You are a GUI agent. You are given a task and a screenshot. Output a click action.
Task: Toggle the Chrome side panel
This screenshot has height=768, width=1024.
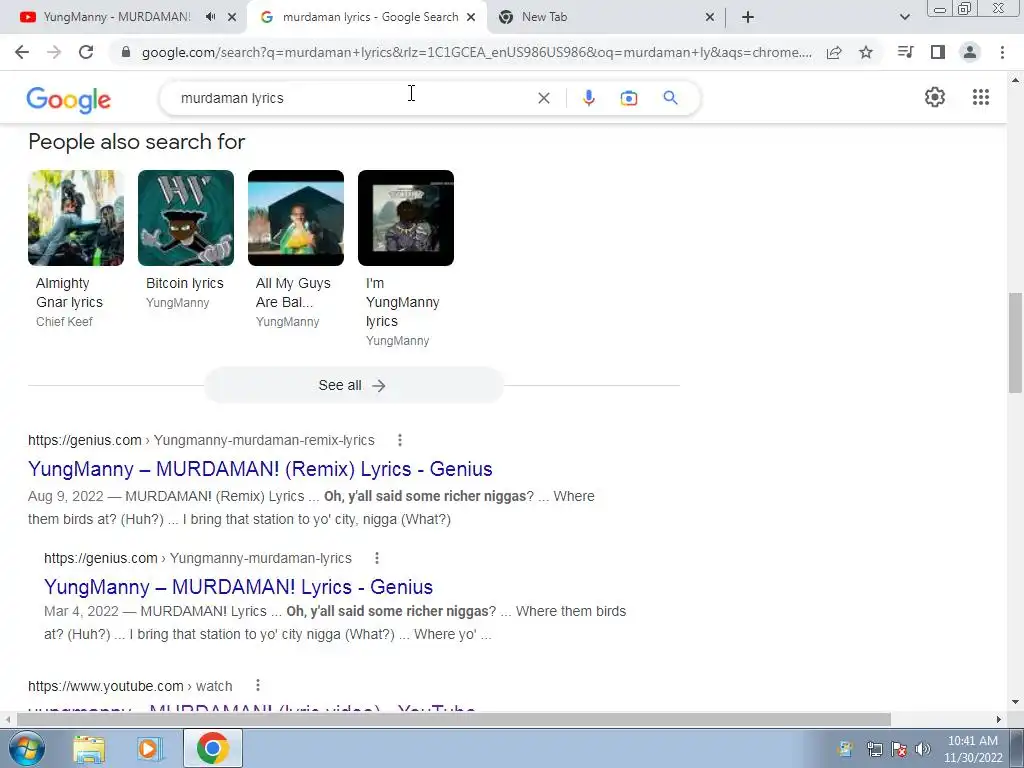(938, 52)
